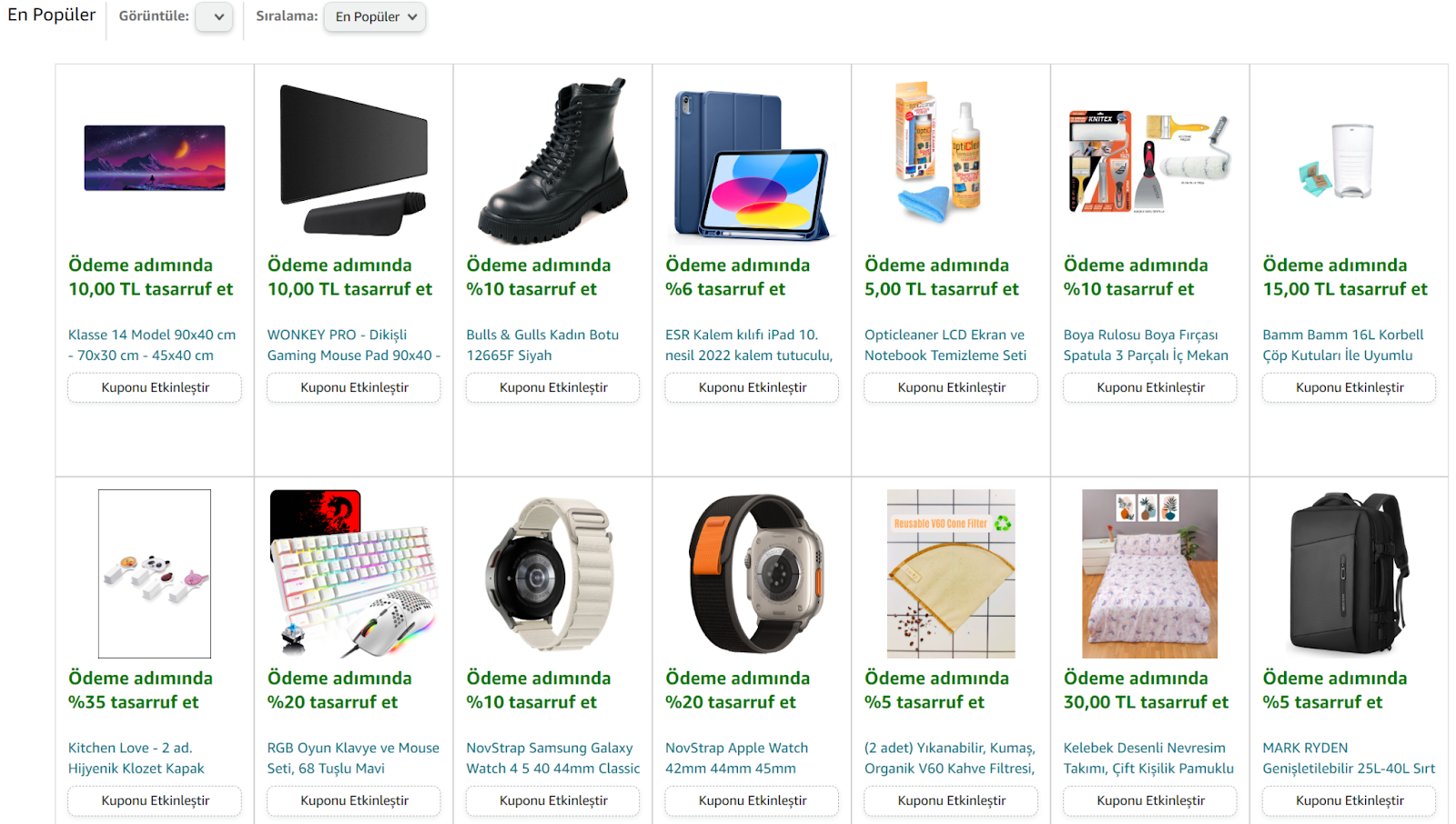Click the orange-black Apple Watch strap image

756,574
